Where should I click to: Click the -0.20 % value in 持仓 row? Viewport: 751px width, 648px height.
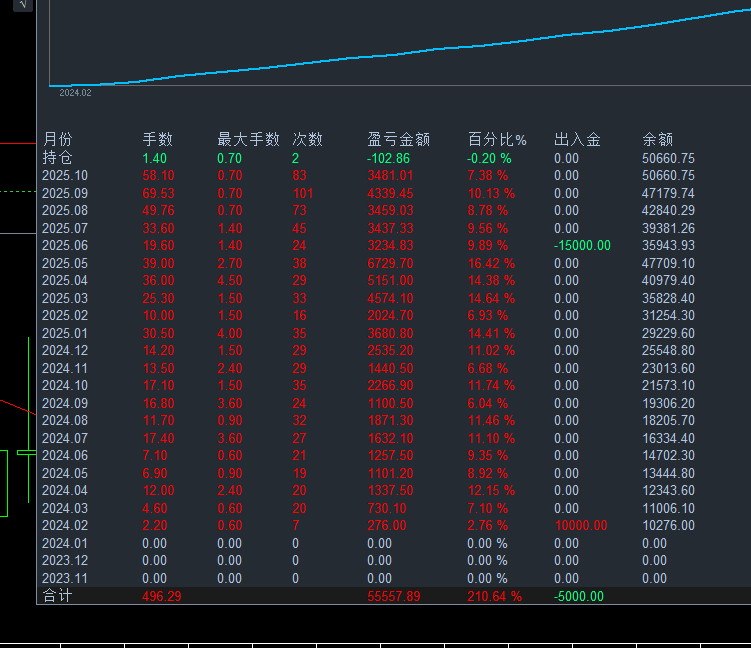click(489, 158)
